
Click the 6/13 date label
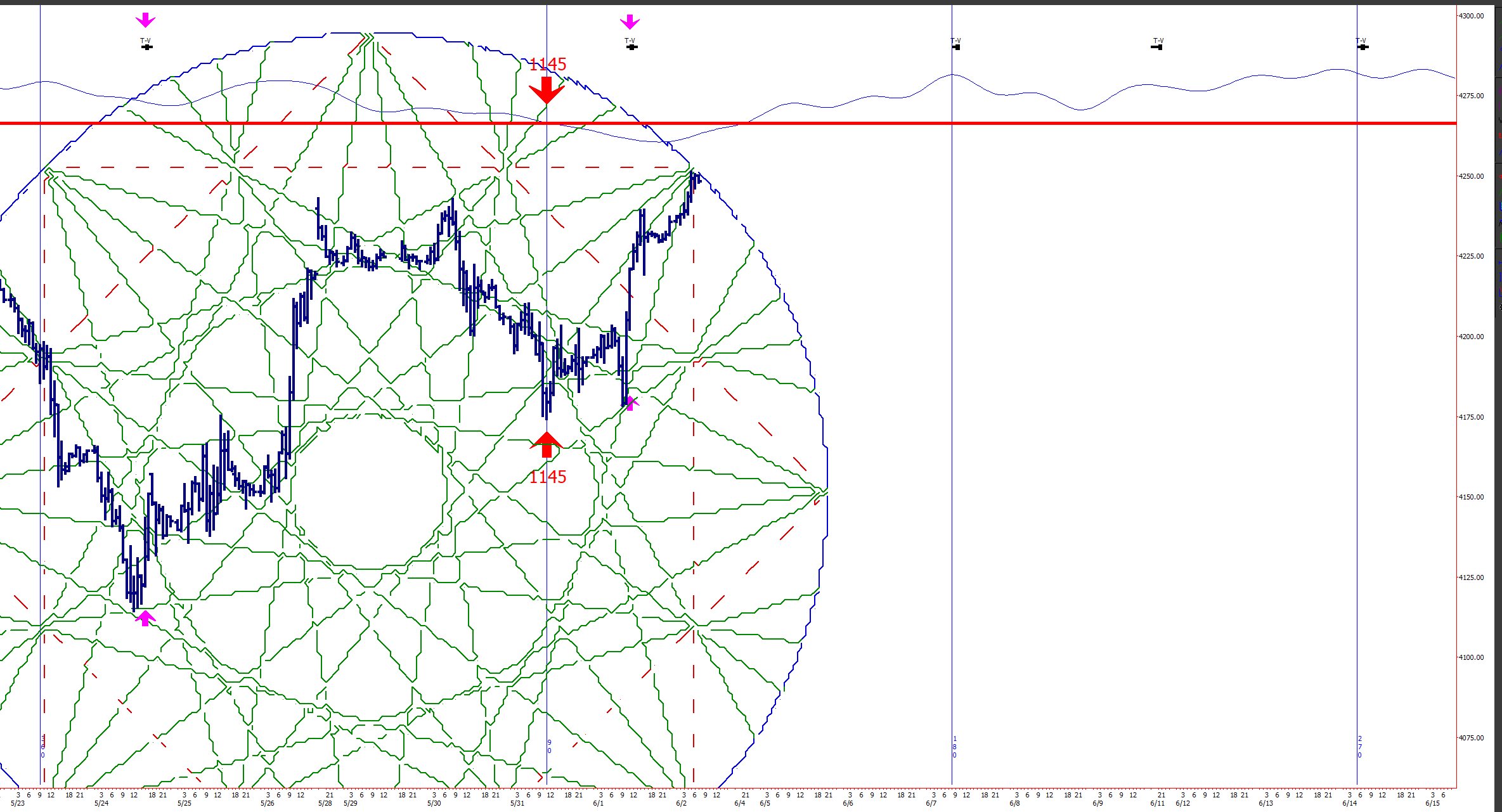pyautogui.click(x=1266, y=804)
